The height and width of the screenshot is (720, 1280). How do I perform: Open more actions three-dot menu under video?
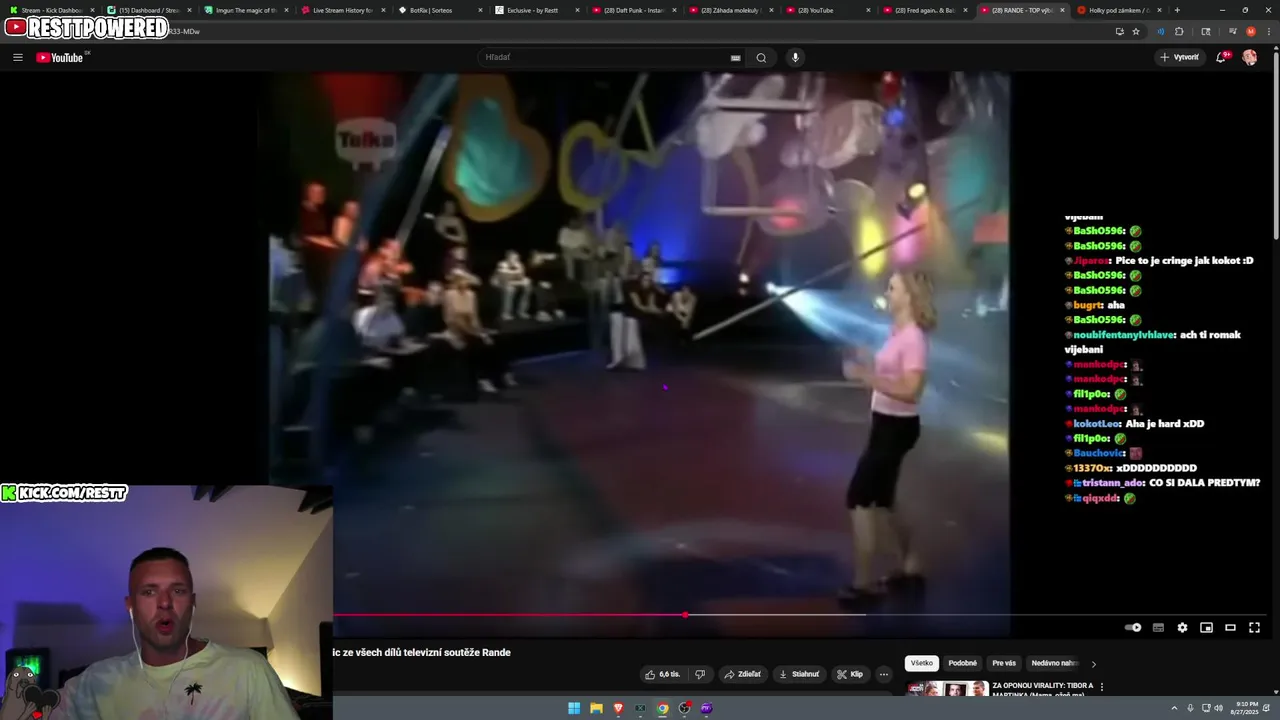(x=883, y=674)
